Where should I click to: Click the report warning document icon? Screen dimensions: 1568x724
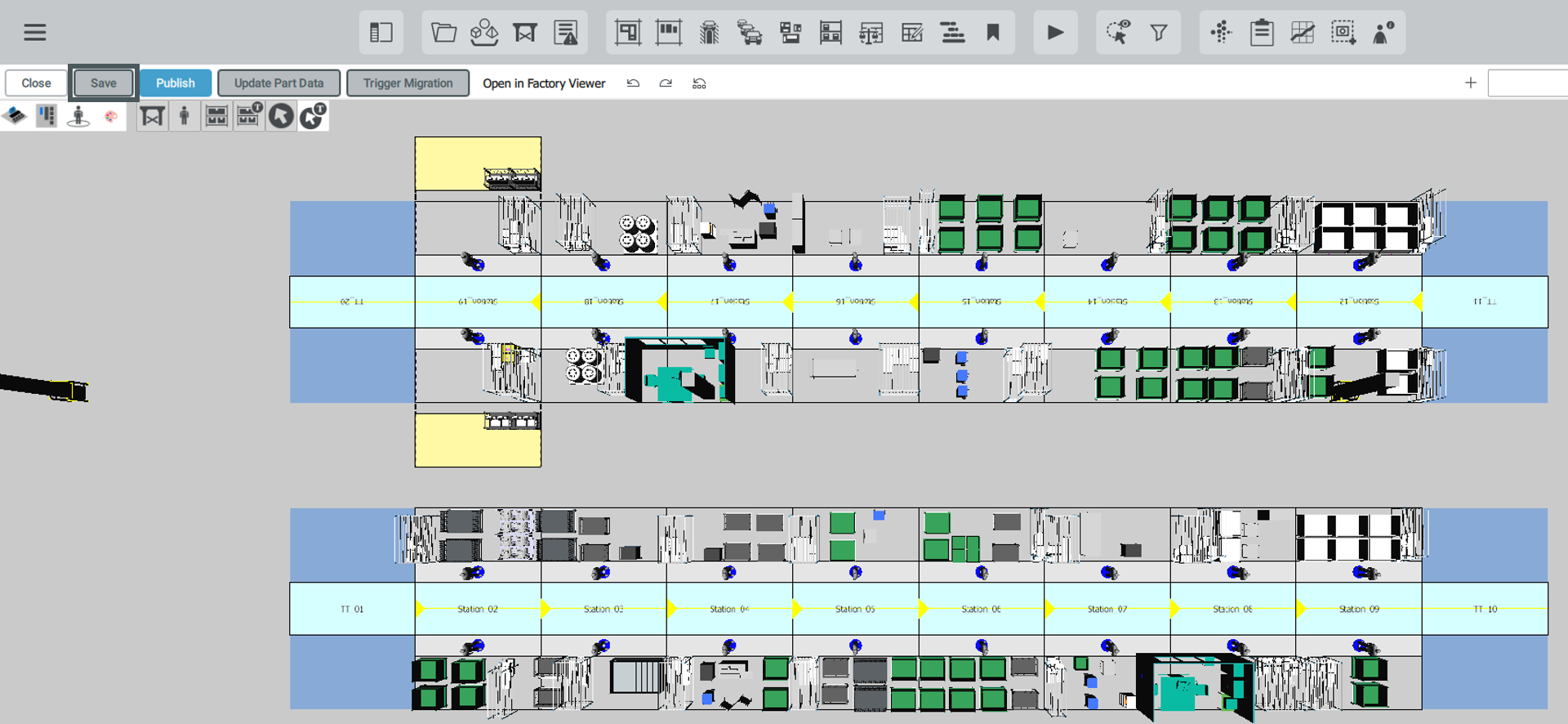pos(565,33)
